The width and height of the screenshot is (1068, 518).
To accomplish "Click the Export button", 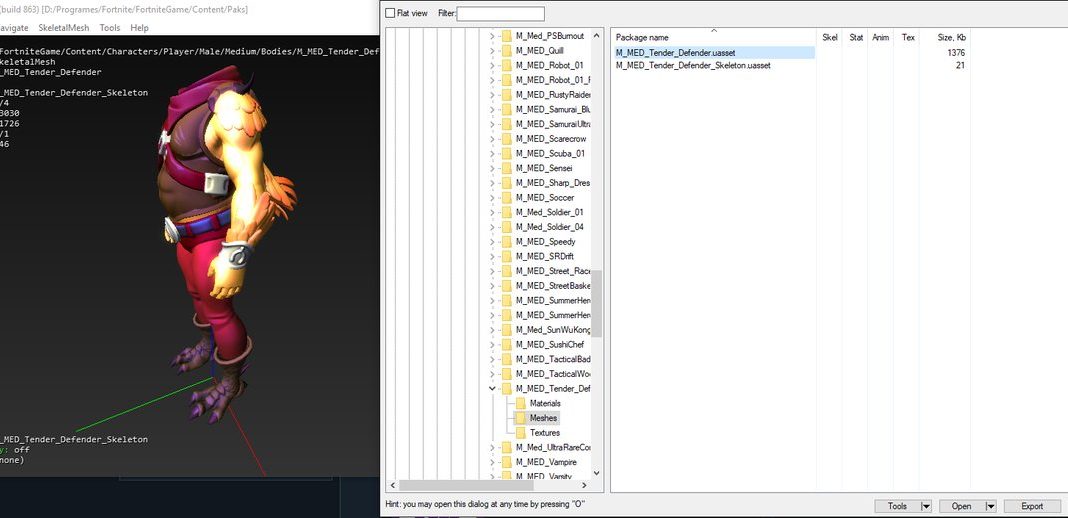I will pos(1032,506).
